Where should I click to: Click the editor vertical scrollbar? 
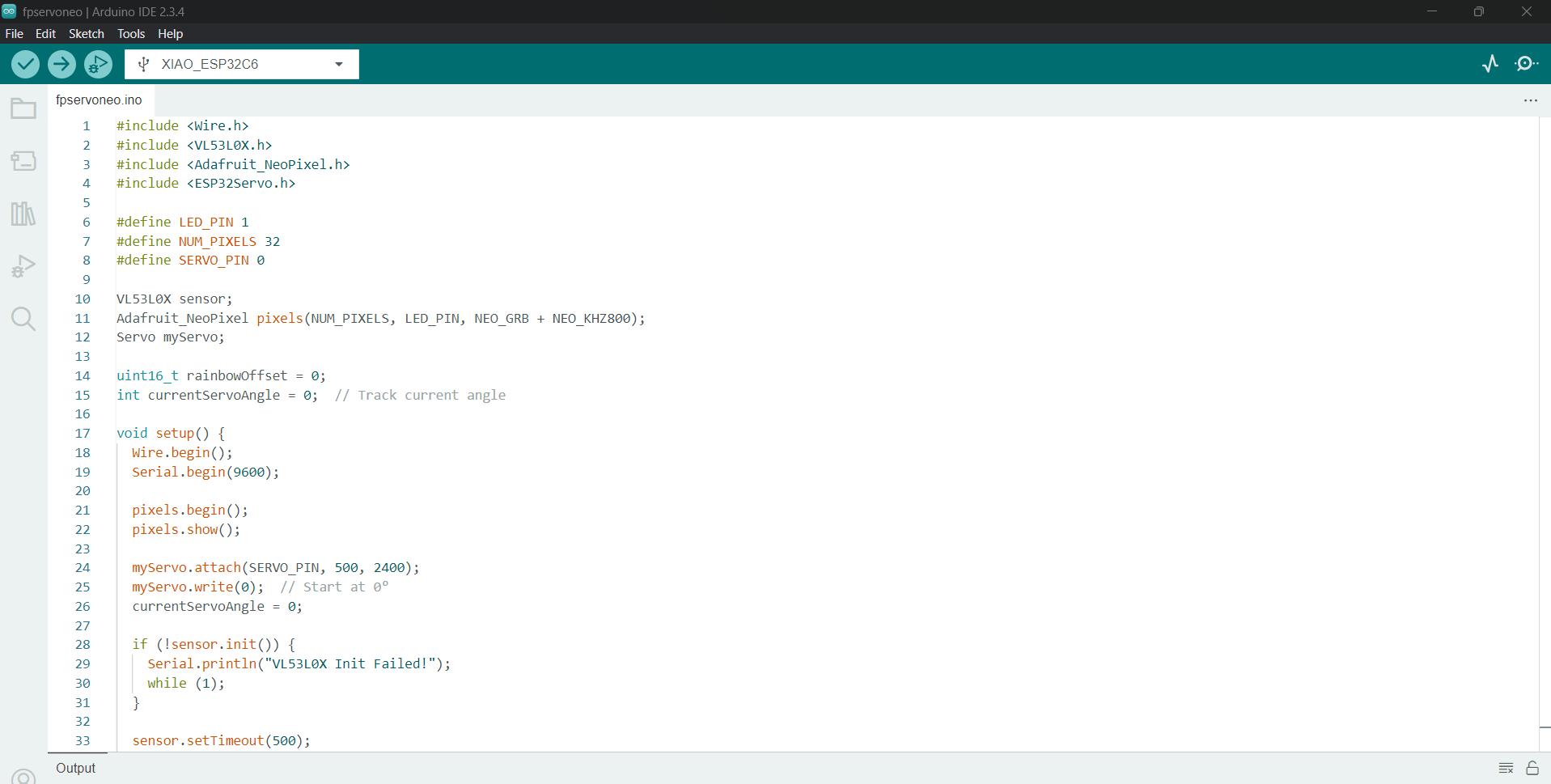[1545, 434]
